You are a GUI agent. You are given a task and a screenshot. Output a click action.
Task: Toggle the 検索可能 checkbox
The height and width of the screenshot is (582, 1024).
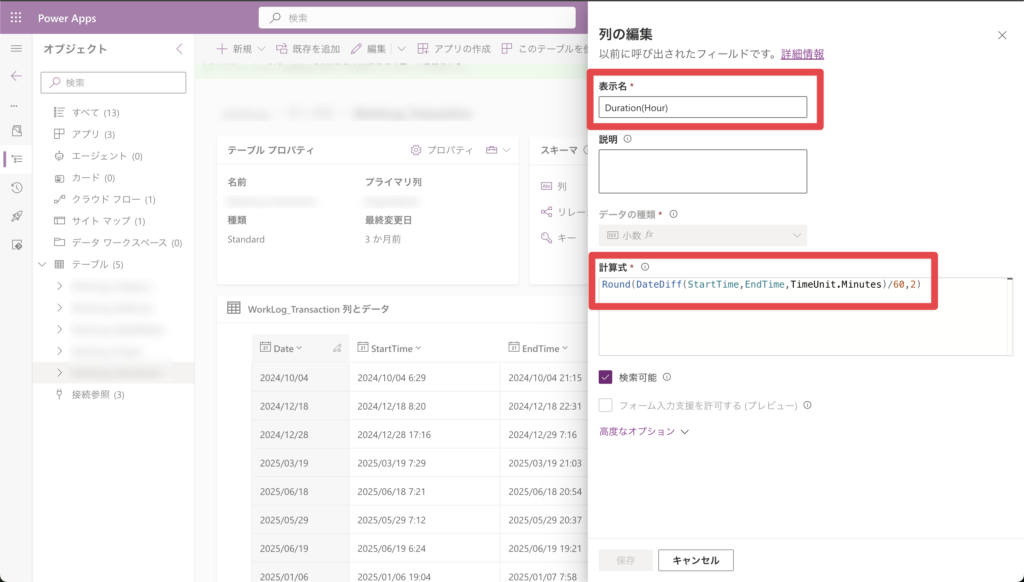pyautogui.click(x=605, y=377)
